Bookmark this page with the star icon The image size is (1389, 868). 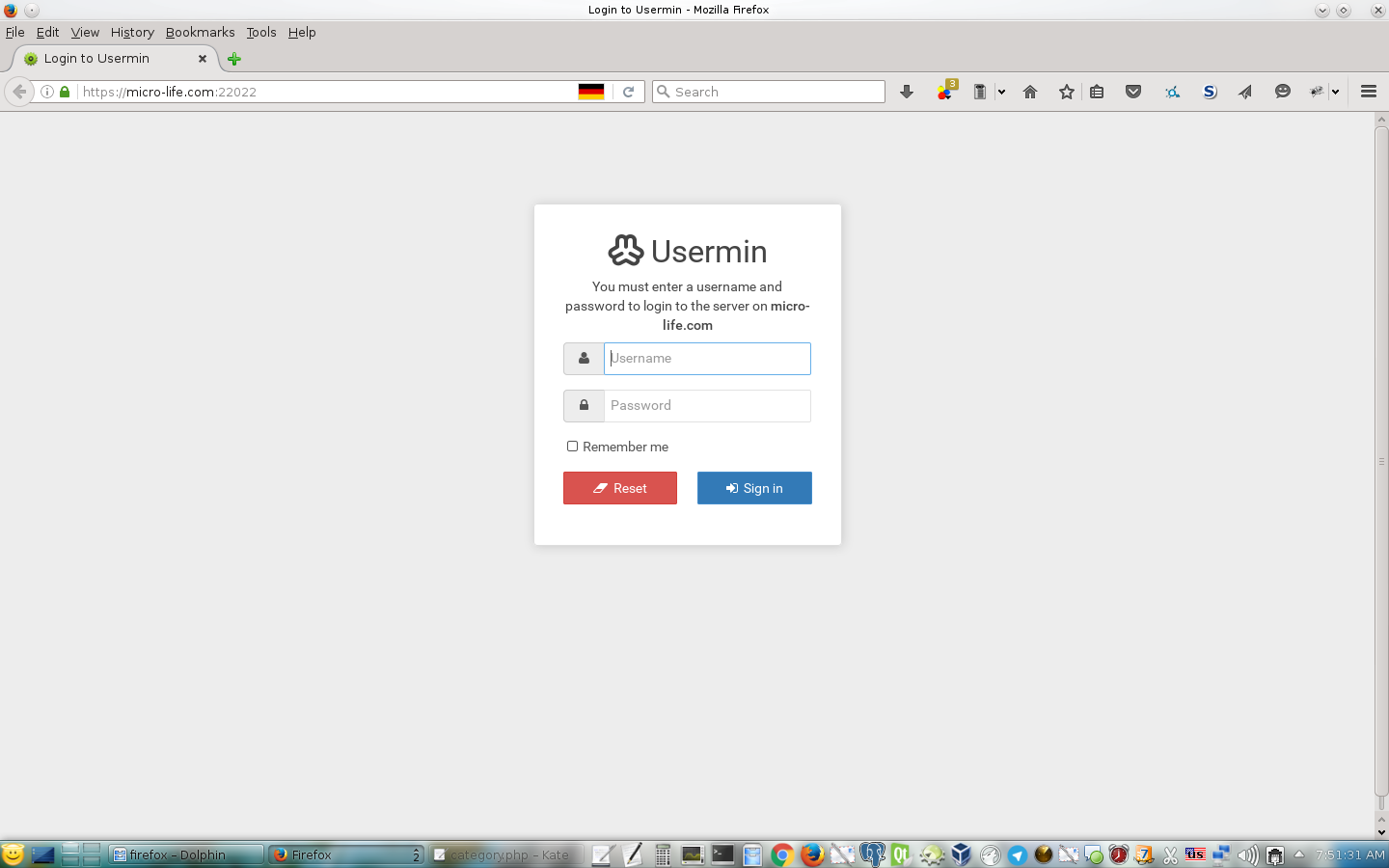(1067, 92)
